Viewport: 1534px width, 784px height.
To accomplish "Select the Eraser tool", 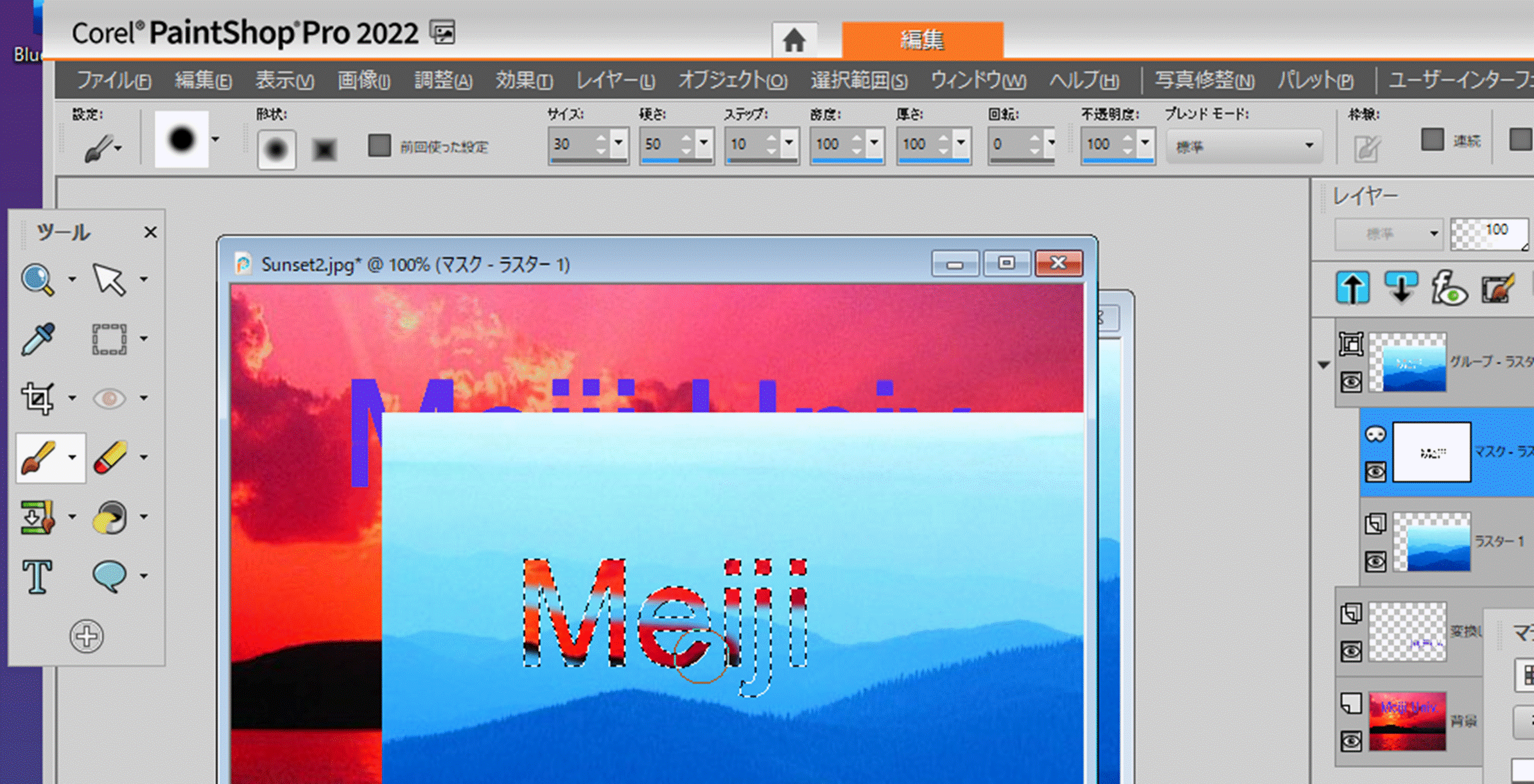I will point(109,458).
